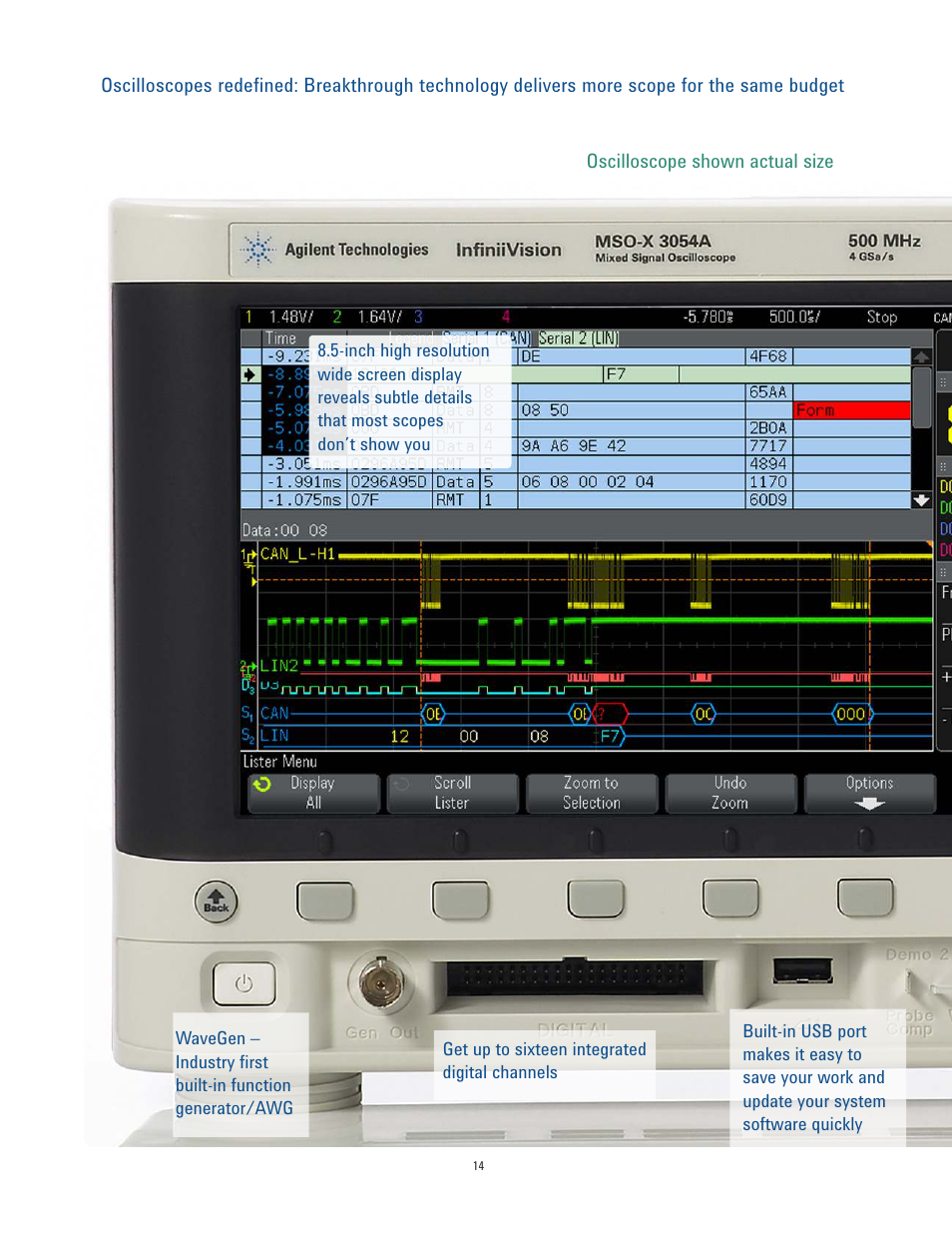Click the CAN_L-H1 waveform label
This screenshot has height=1233, width=952.
pyautogui.click(x=297, y=554)
